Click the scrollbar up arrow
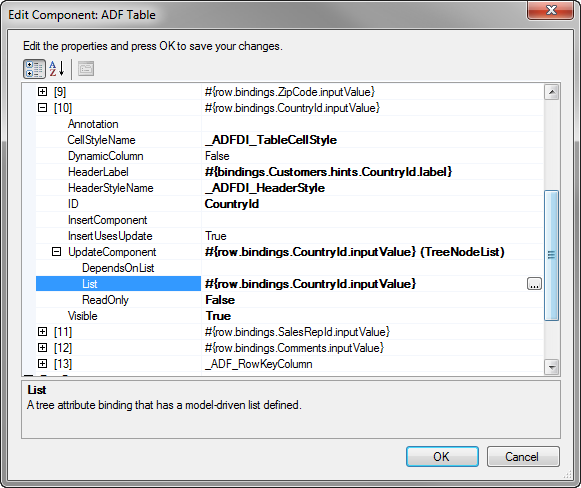This screenshot has width=581, height=488. pos(552,92)
